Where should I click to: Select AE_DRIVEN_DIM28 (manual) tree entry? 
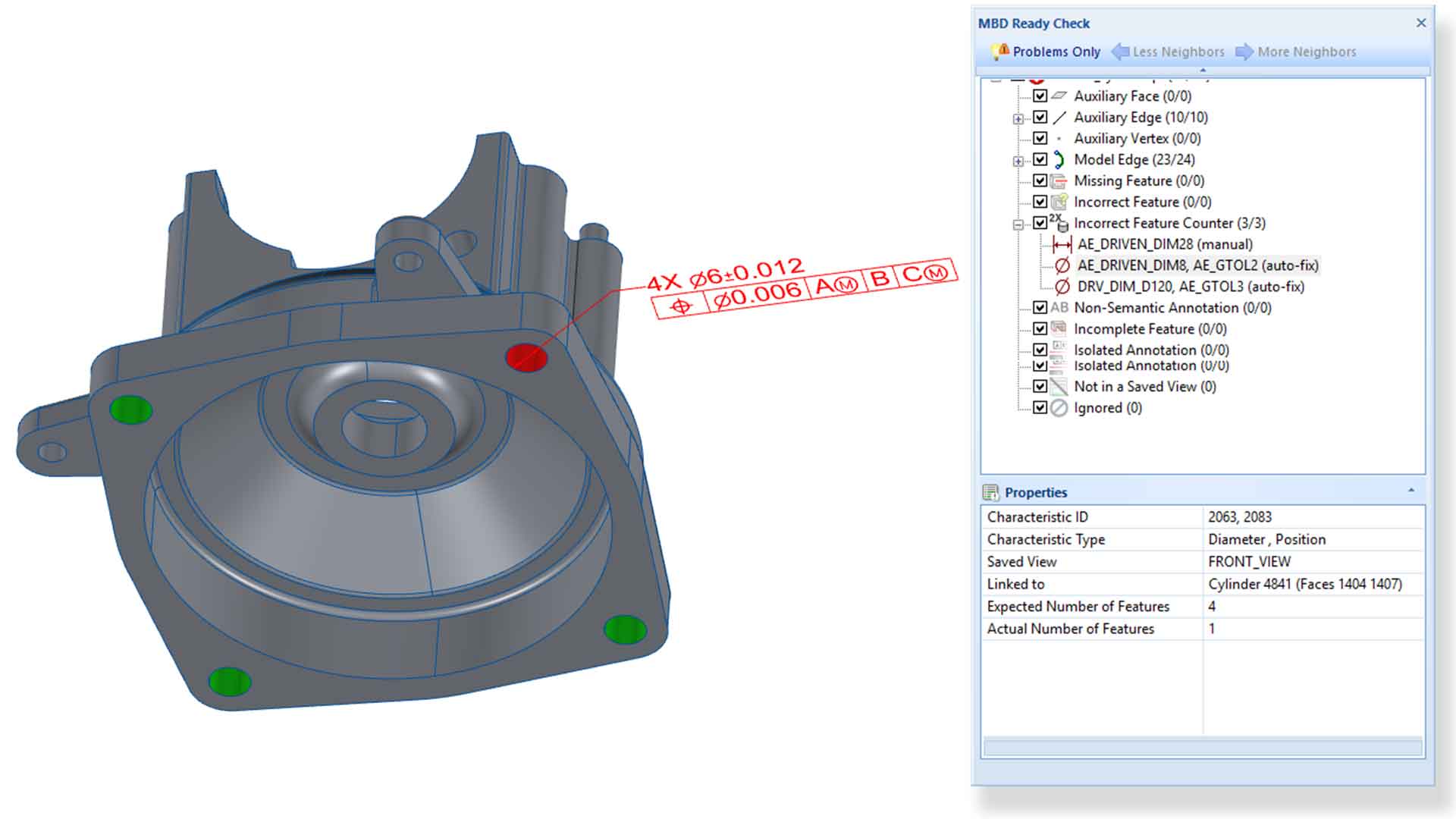[x=1164, y=244]
